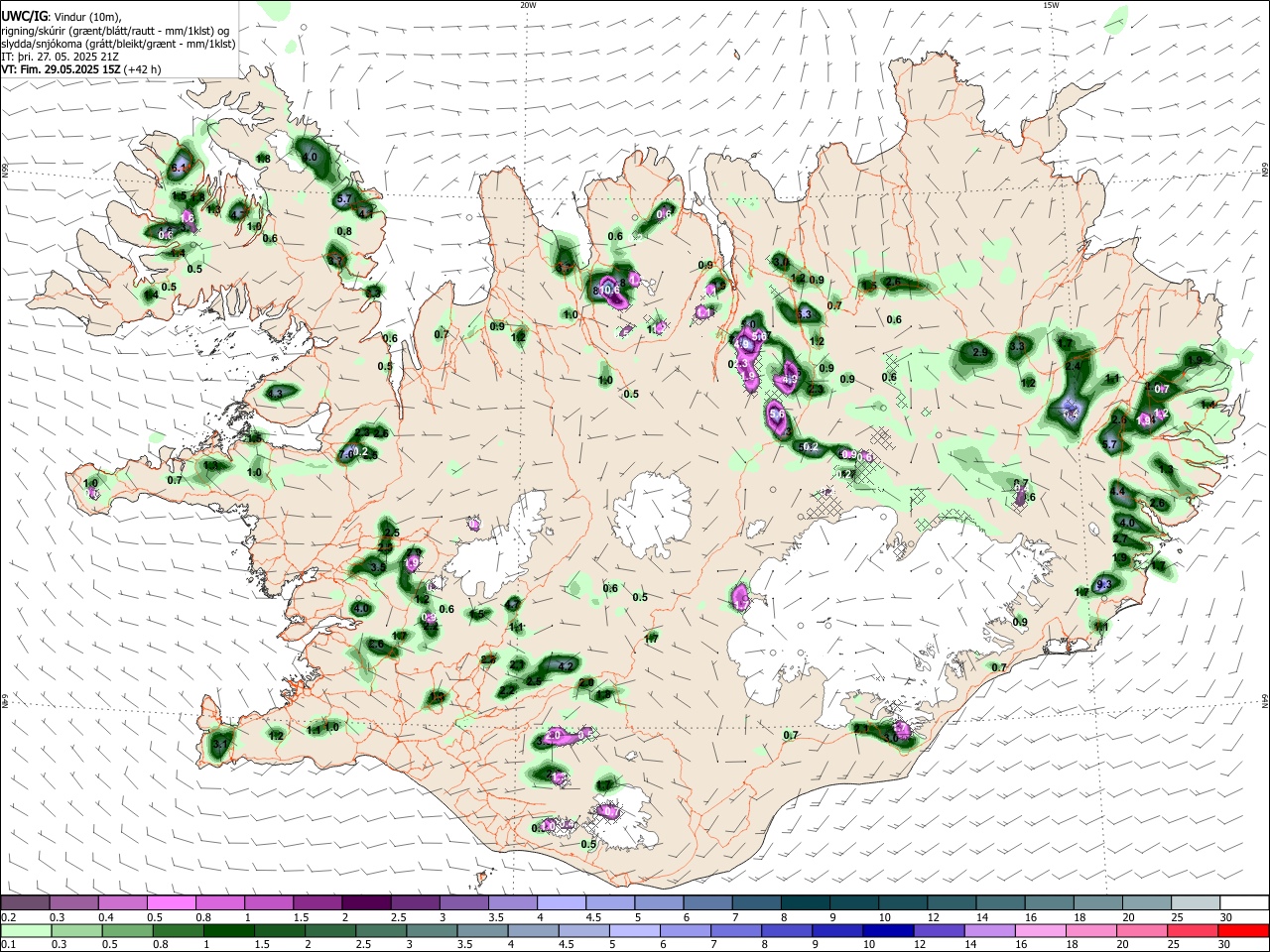Click the upper legend swatch starting at 0.4
Screen dimensions: 1270x952
pos(123,903)
